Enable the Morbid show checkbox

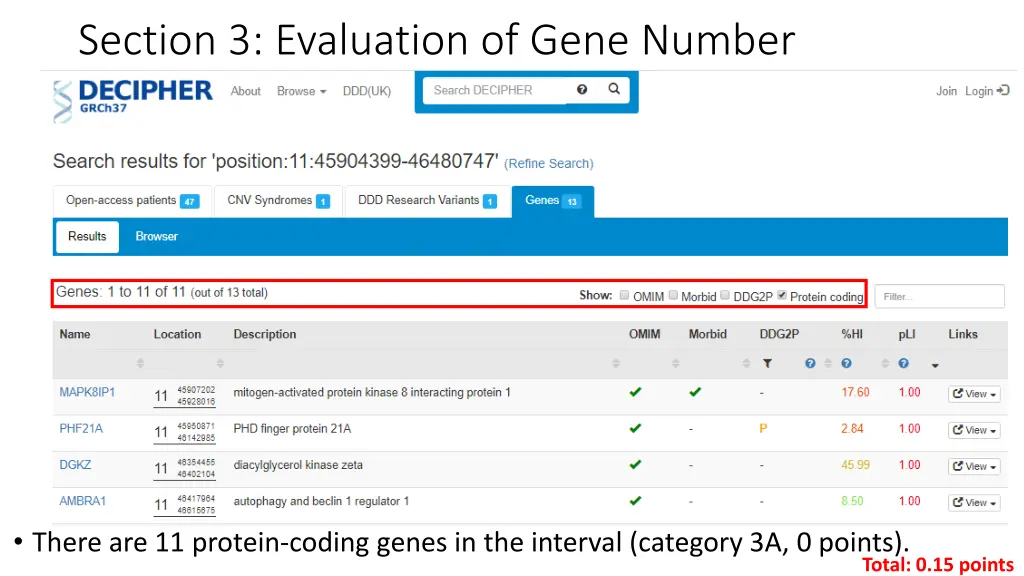click(673, 295)
